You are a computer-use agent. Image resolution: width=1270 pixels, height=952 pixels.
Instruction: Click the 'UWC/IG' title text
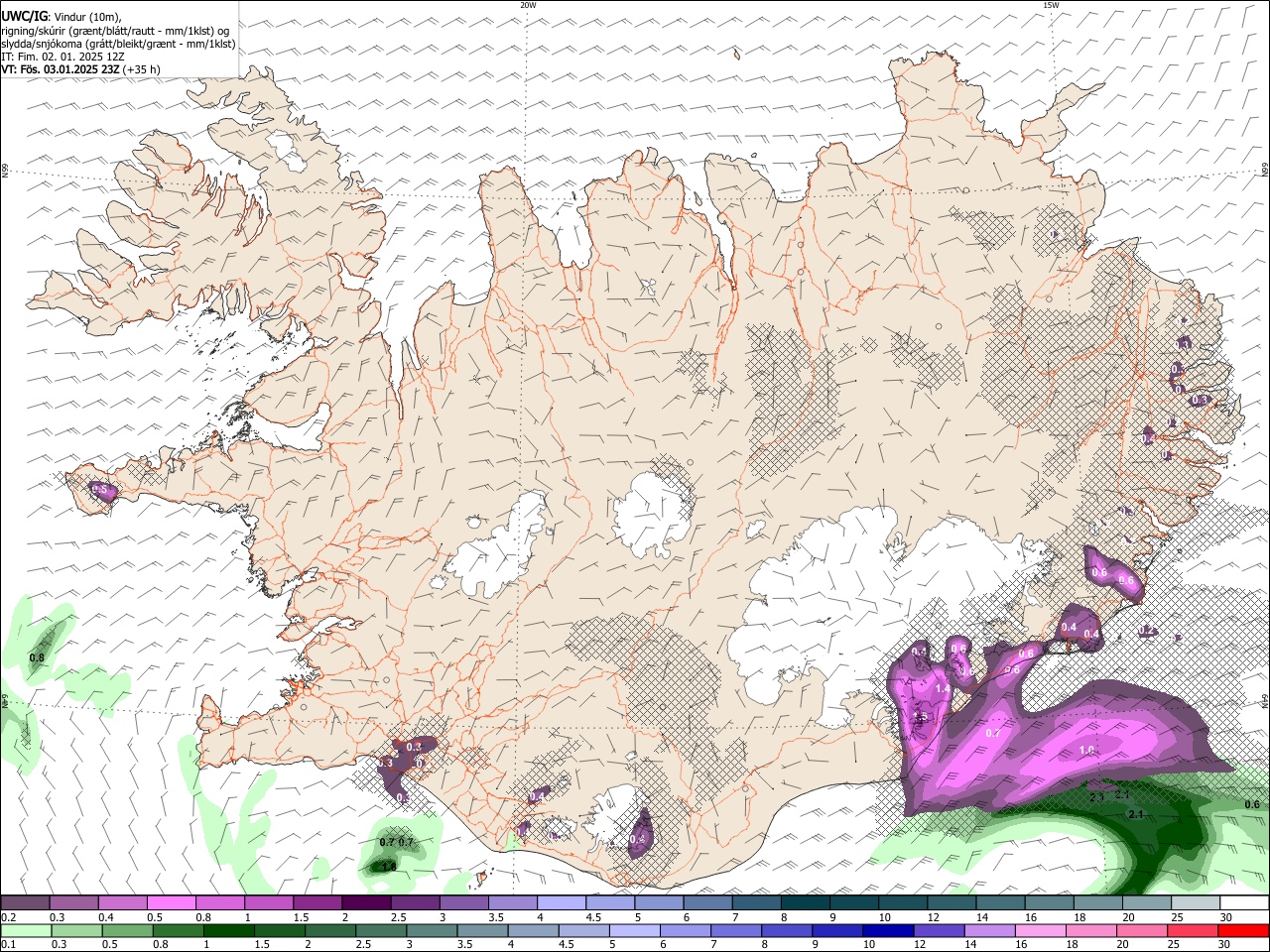point(24,17)
